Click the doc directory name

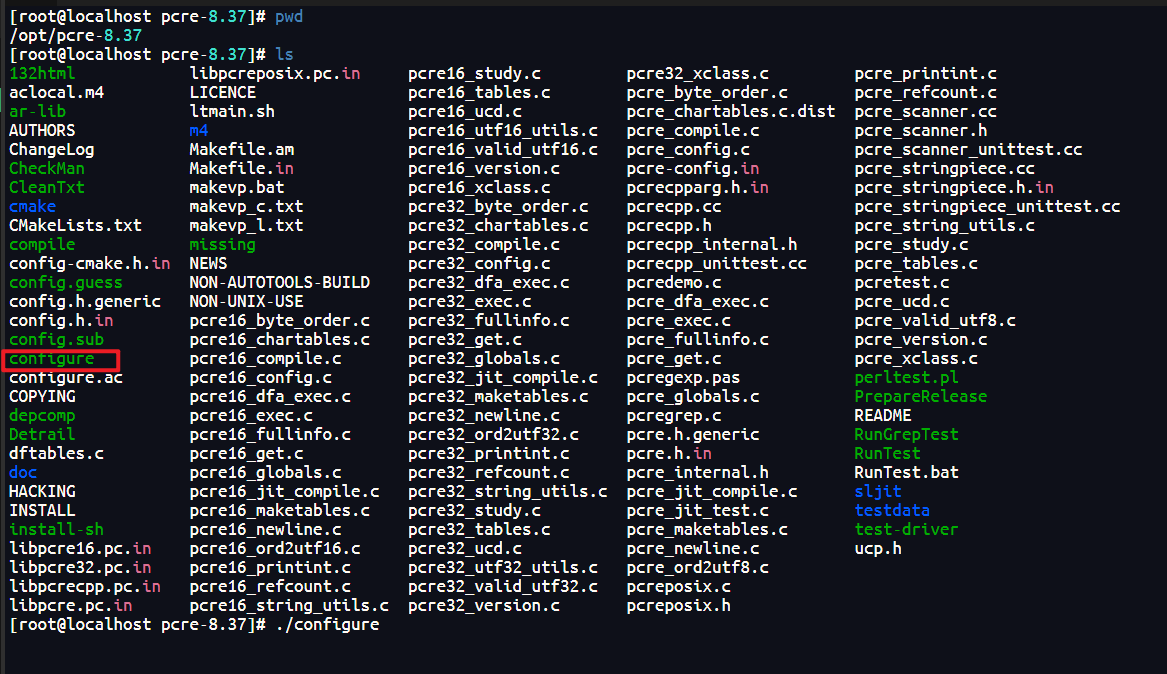tap(23, 472)
